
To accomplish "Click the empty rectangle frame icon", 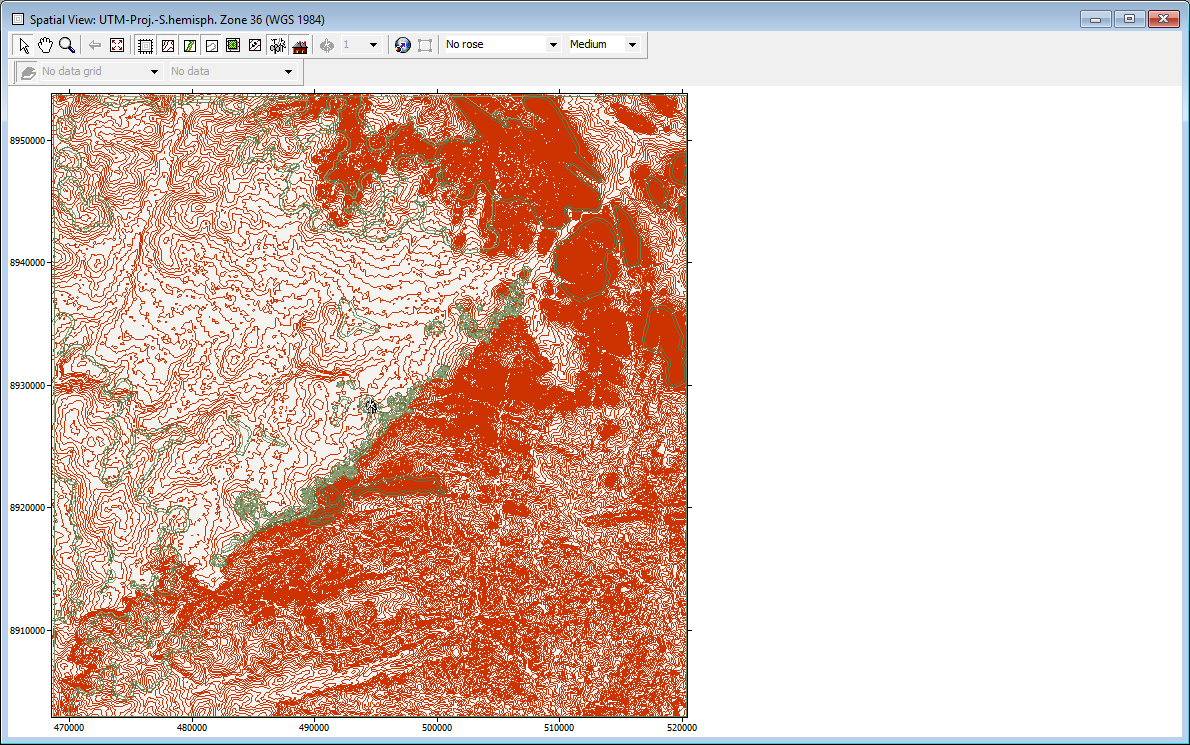I will point(425,45).
